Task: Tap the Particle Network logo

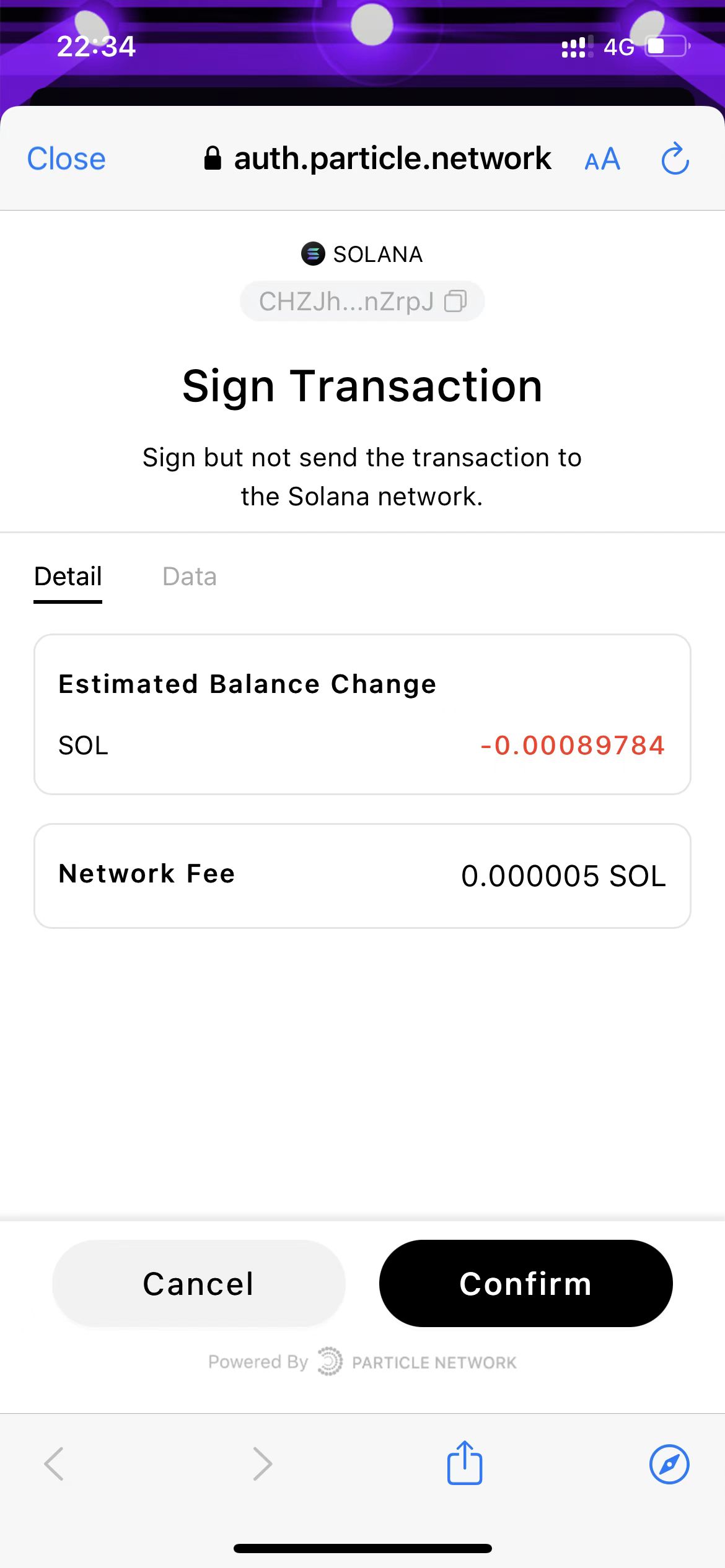Action: click(330, 1362)
